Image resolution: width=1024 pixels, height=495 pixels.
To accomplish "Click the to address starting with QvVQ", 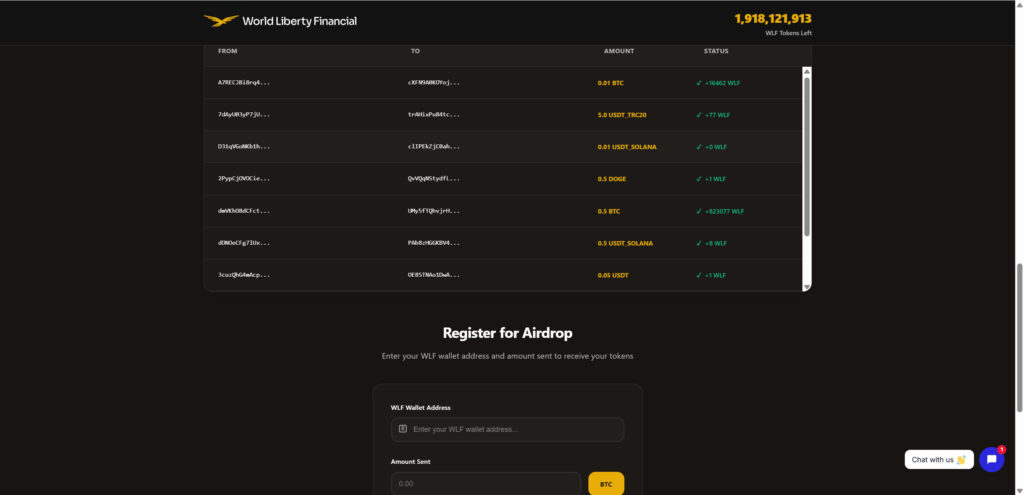I will [434, 179].
